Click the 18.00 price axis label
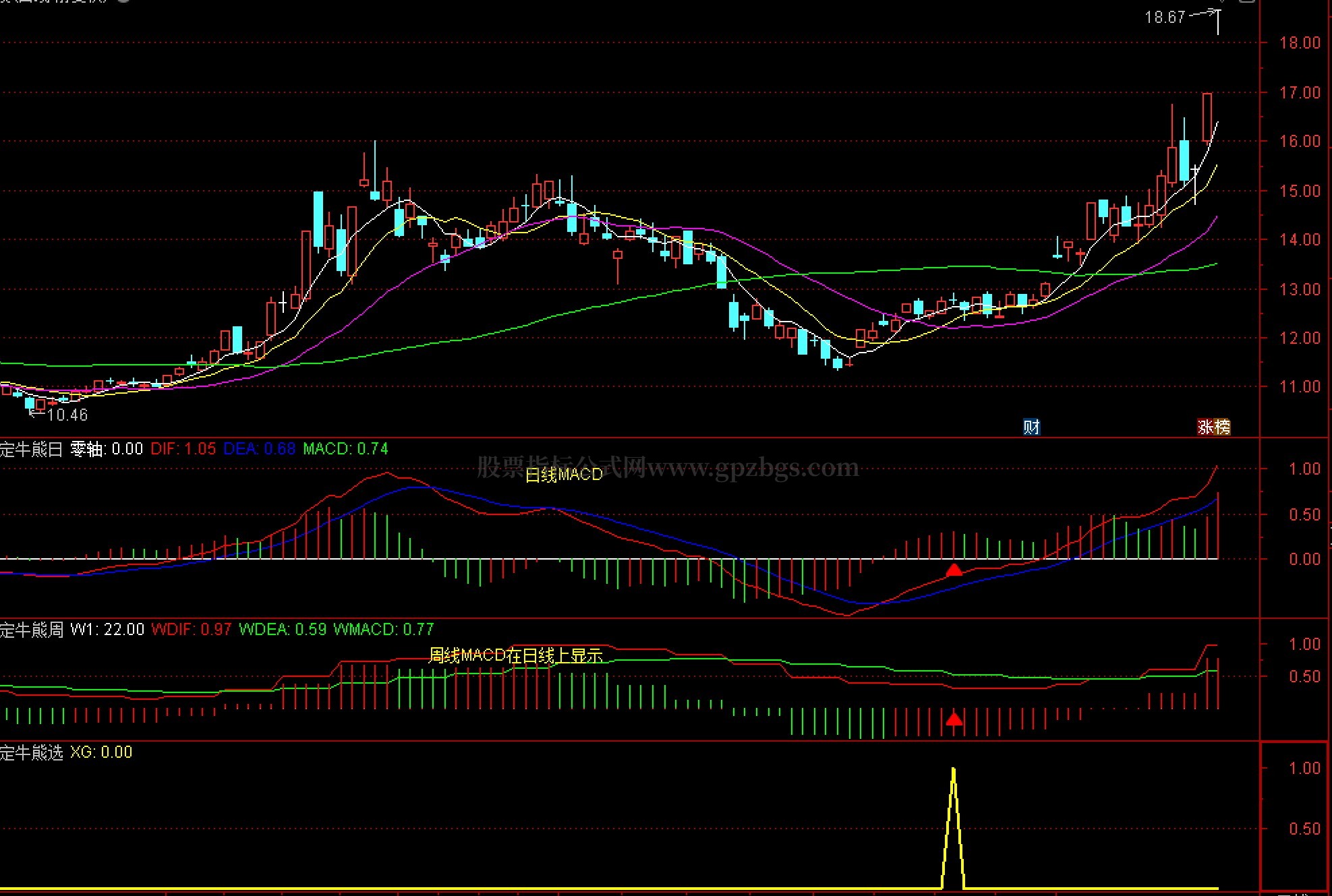This screenshot has height=896, width=1332. pyautogui.click(x=1300, y=43)
